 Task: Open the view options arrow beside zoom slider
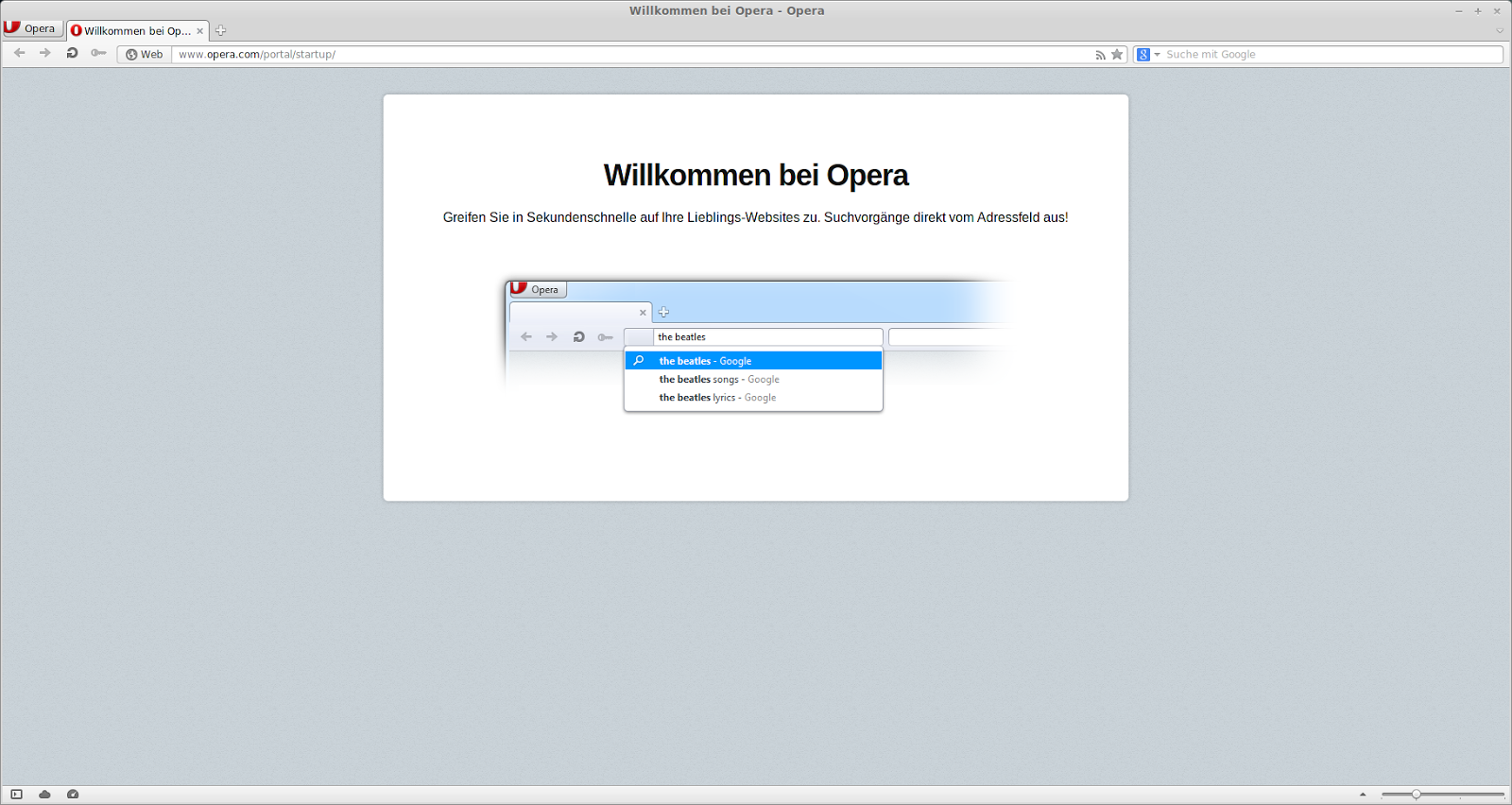(1363, 795)
